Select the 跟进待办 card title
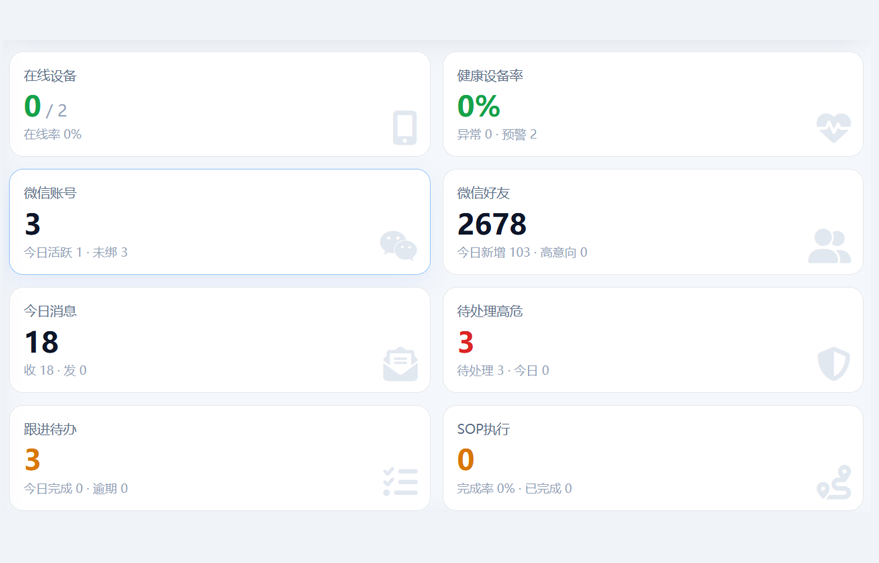The image size is (879, 563). point(50,430)
